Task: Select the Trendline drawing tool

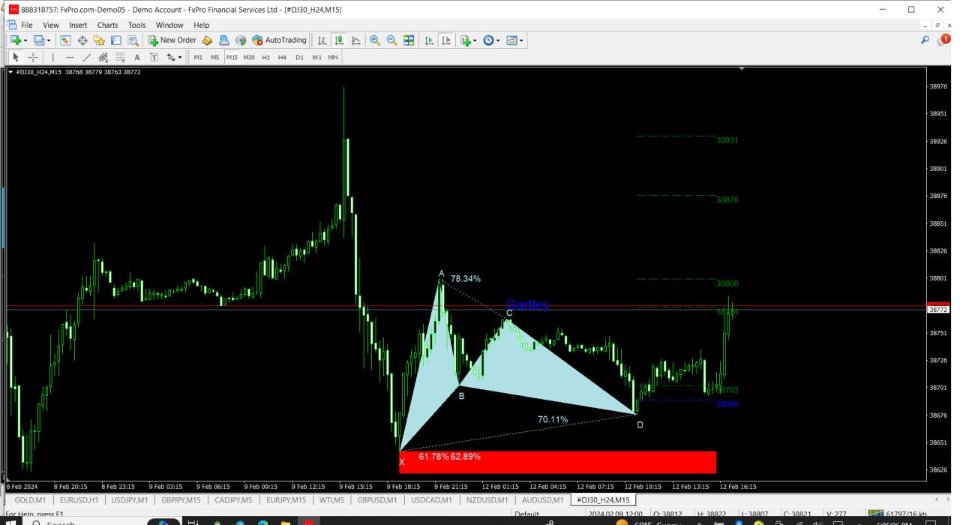Action: click(86, 58)
